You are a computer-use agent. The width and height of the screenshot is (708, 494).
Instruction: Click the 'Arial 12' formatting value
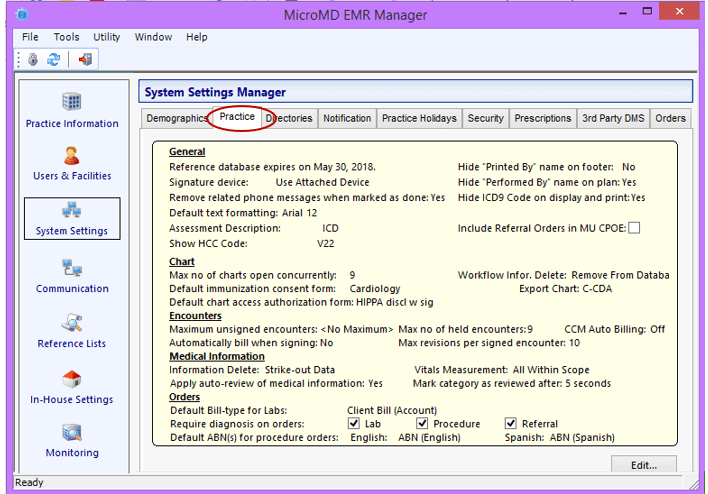299,213
